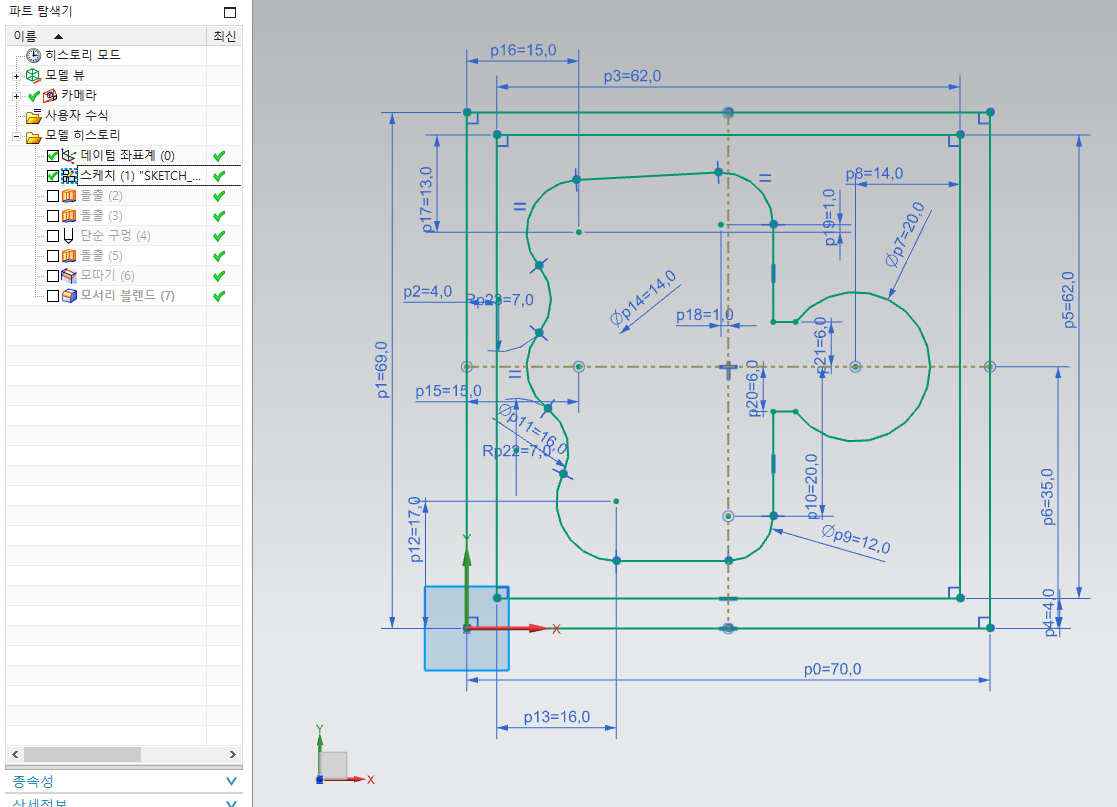
Task: Select the p15=15,0 dimension
Action: (x=448, y=390)
